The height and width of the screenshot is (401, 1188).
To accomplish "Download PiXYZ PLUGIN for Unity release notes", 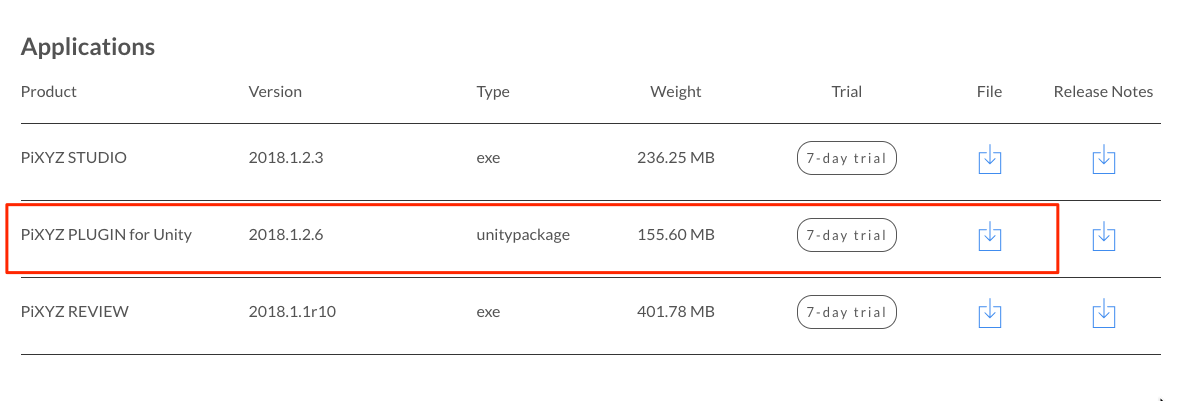I will coord(1103,236).
